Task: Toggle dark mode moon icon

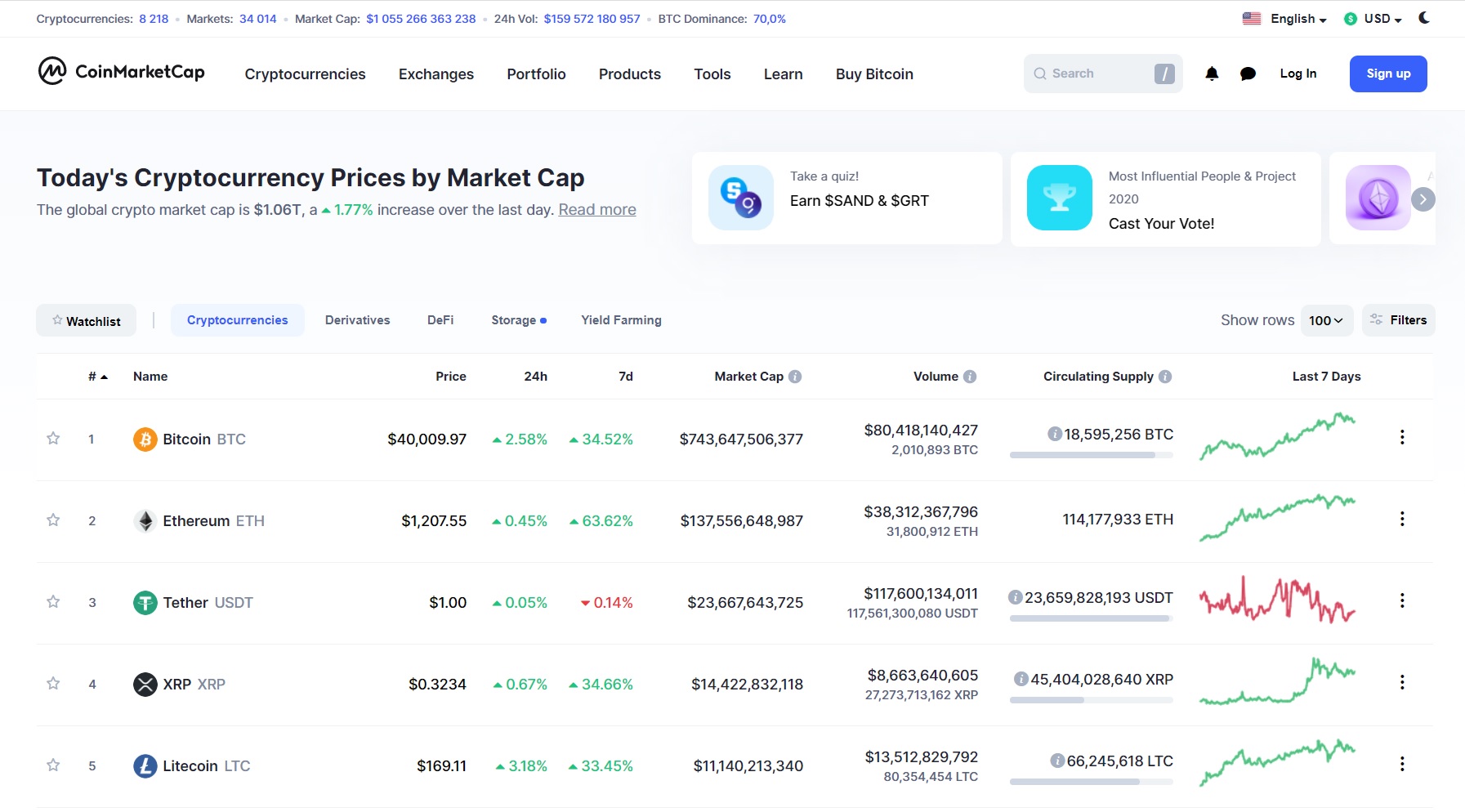Action: click(1424, 18)
